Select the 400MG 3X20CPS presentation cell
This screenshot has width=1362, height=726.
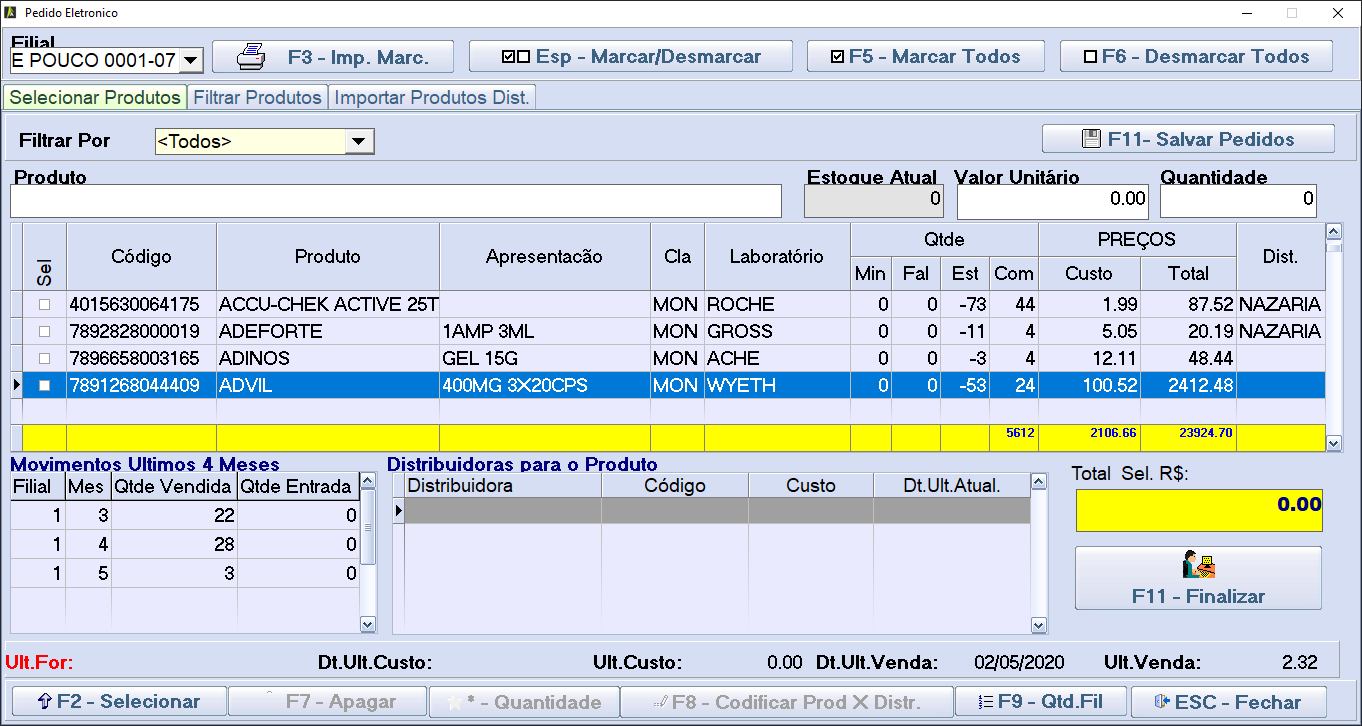coord(544,385)
